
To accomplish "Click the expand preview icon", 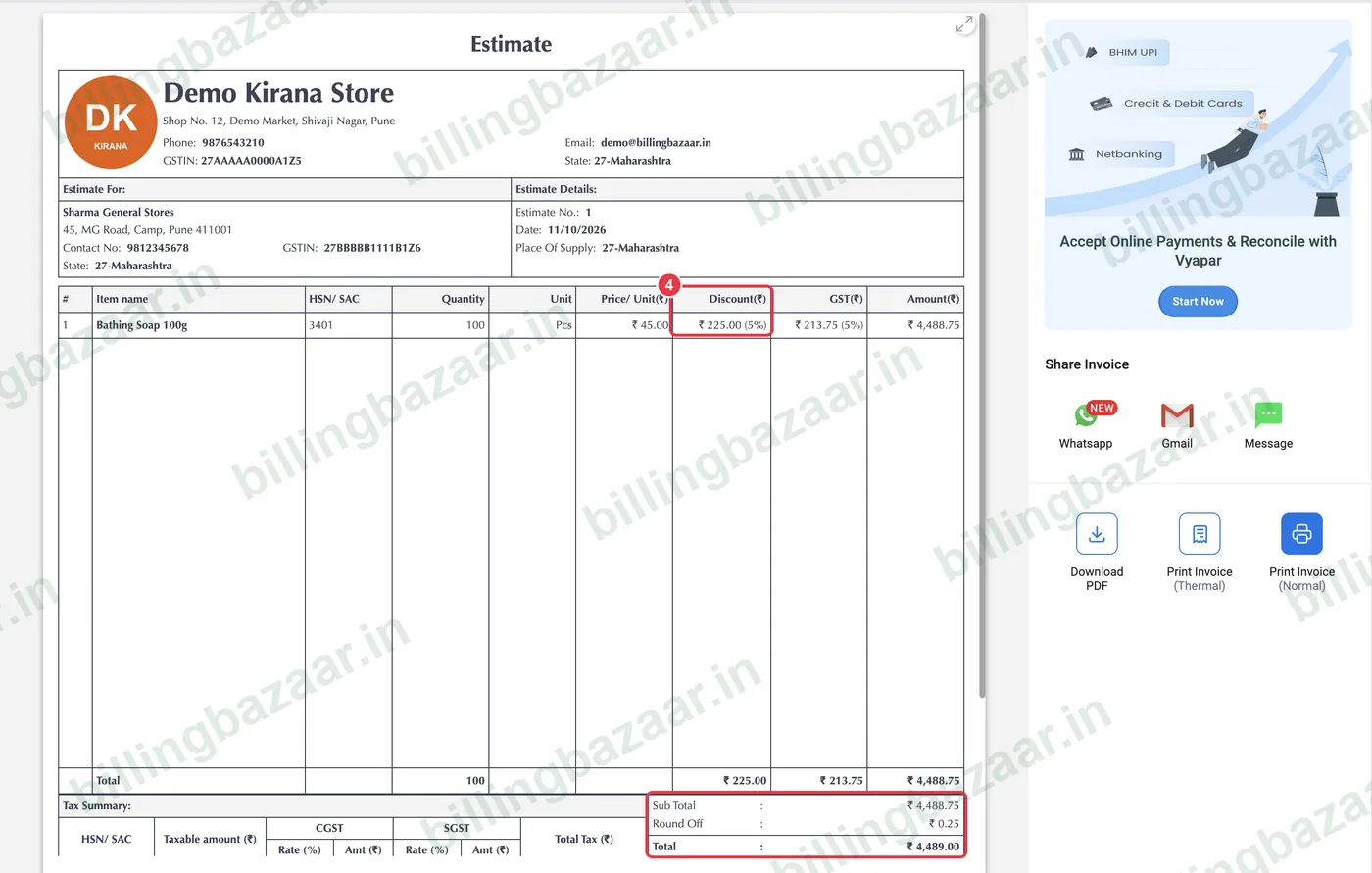I will (x=965, y=24).
